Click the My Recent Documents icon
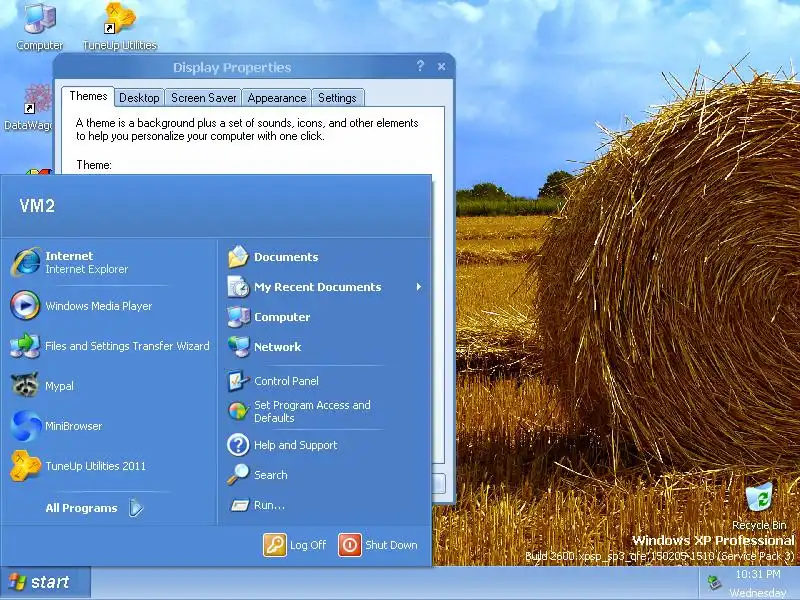Viewport: 800px width, 600px height. (238, 287)
